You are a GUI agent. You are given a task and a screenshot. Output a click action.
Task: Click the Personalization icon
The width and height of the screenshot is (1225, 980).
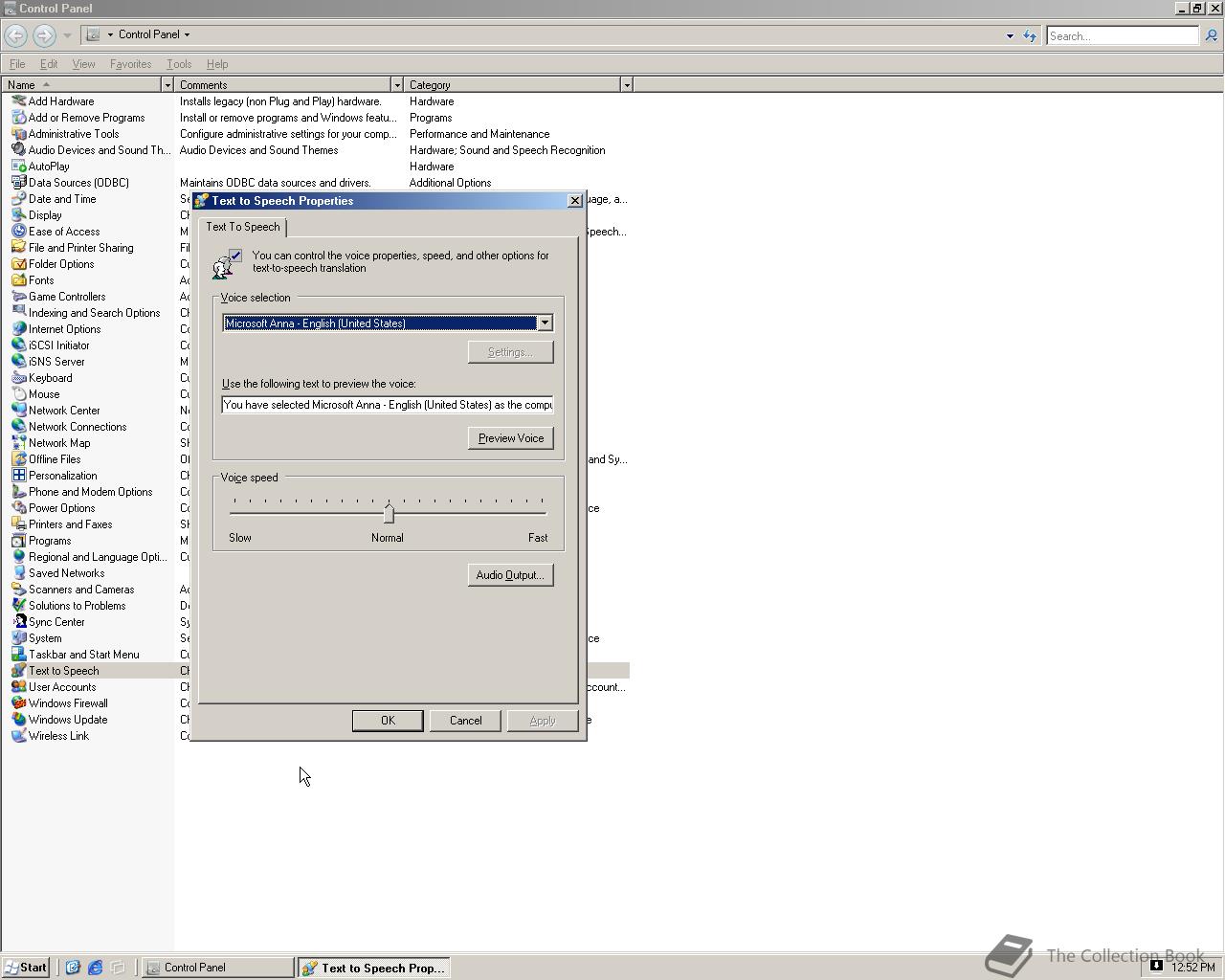[x=18, y=476]
